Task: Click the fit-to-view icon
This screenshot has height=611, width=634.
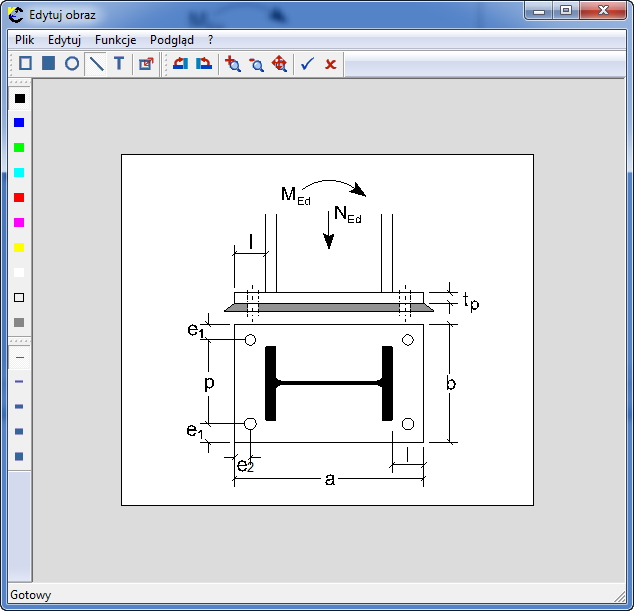Action: 280,63
